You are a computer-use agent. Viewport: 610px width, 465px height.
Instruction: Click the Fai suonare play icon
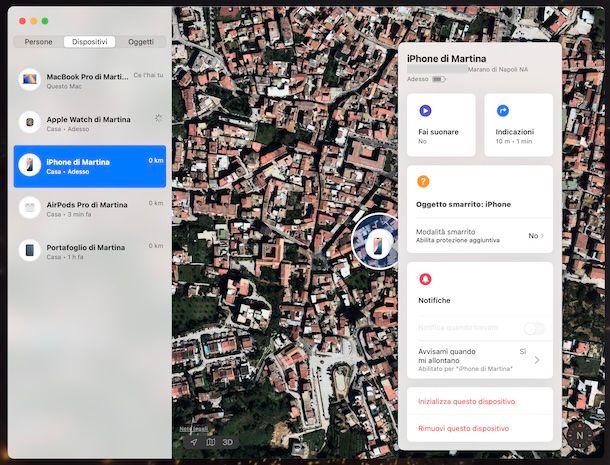coord(425,111)
